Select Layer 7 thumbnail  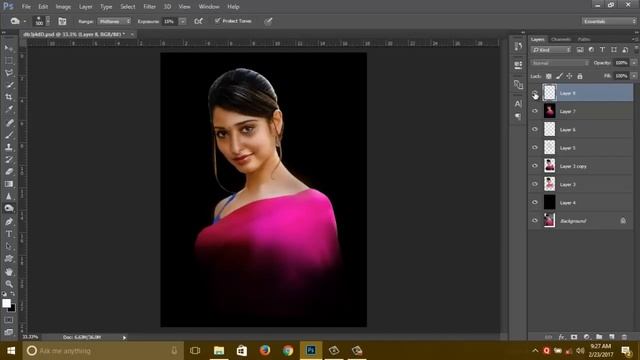click(x=549, y=111)
